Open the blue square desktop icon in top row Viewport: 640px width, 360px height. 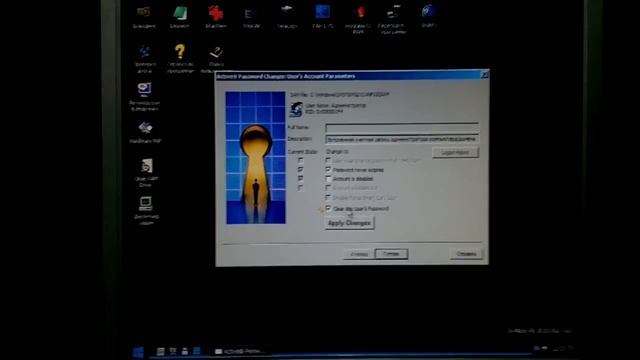[x=322, y=12]
